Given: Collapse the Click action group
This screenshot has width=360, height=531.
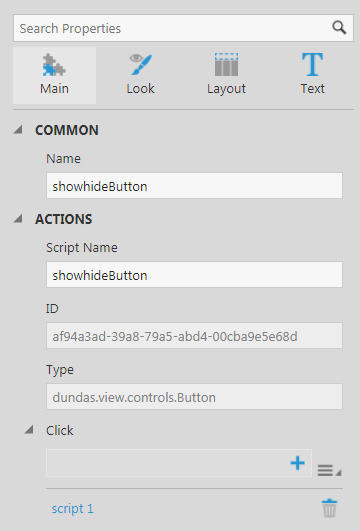Looking at the screenshot, I should coord(29,430).
